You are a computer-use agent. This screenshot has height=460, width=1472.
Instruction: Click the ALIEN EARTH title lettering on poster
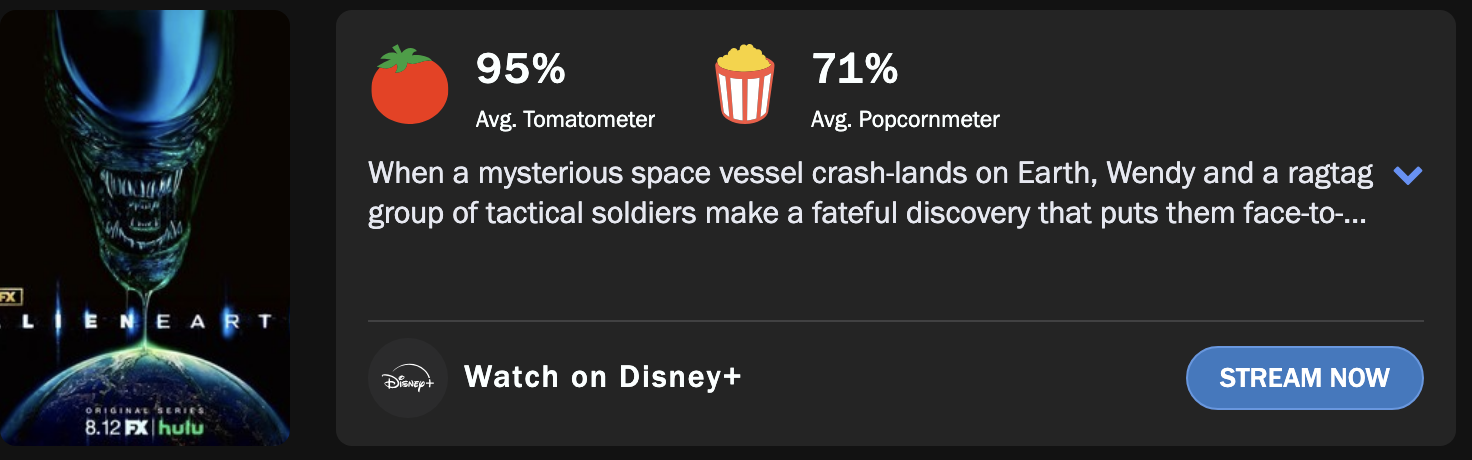click(x=140, y=322)
